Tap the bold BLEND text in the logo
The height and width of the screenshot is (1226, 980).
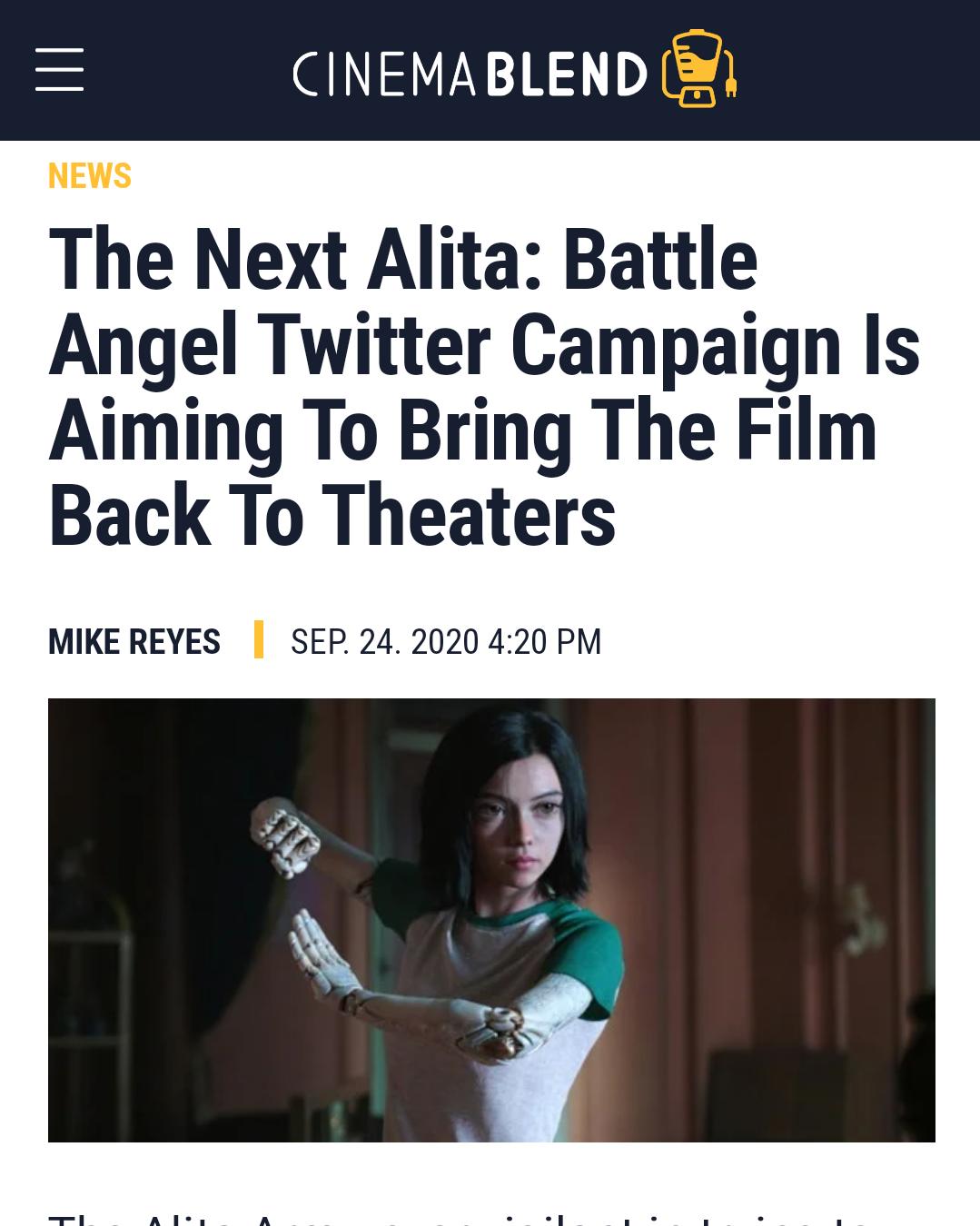[x=567, y=74]
